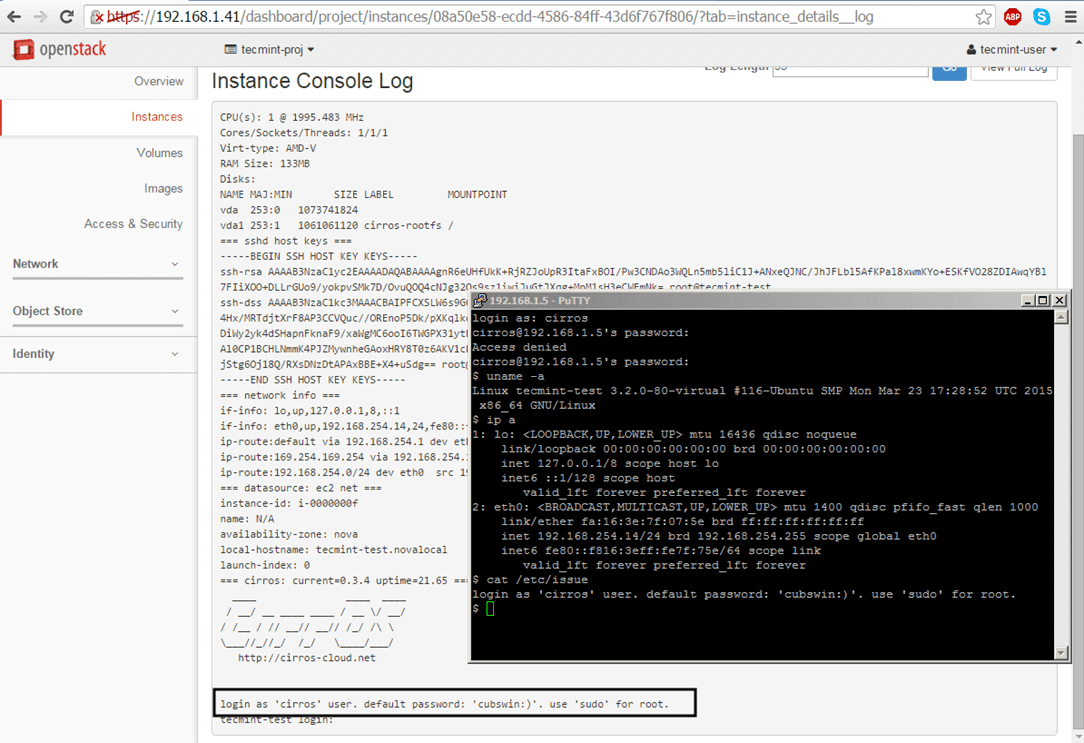Open Overview in the sidebar
Image resolution: width=1084 pixels, height=743 pixels.
coord(158,82)
